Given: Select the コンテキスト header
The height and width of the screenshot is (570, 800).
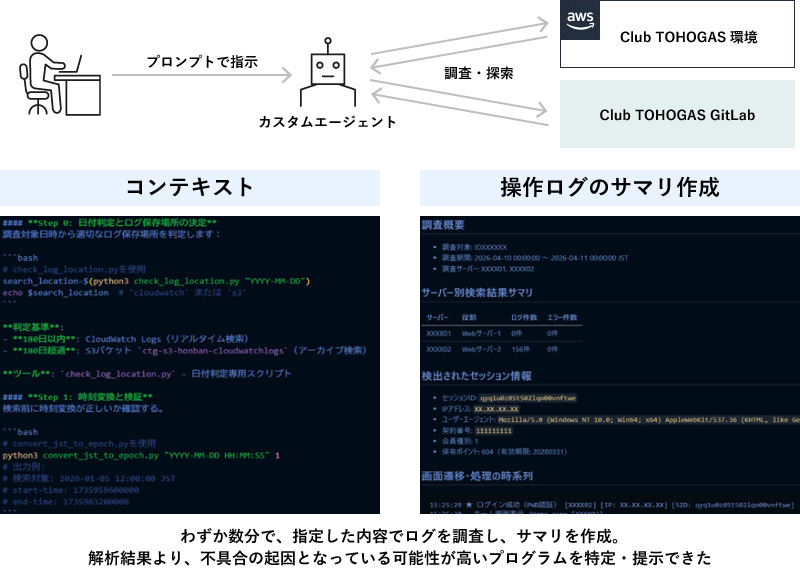Looking at the screenshot, I should [x=190, y=187].
